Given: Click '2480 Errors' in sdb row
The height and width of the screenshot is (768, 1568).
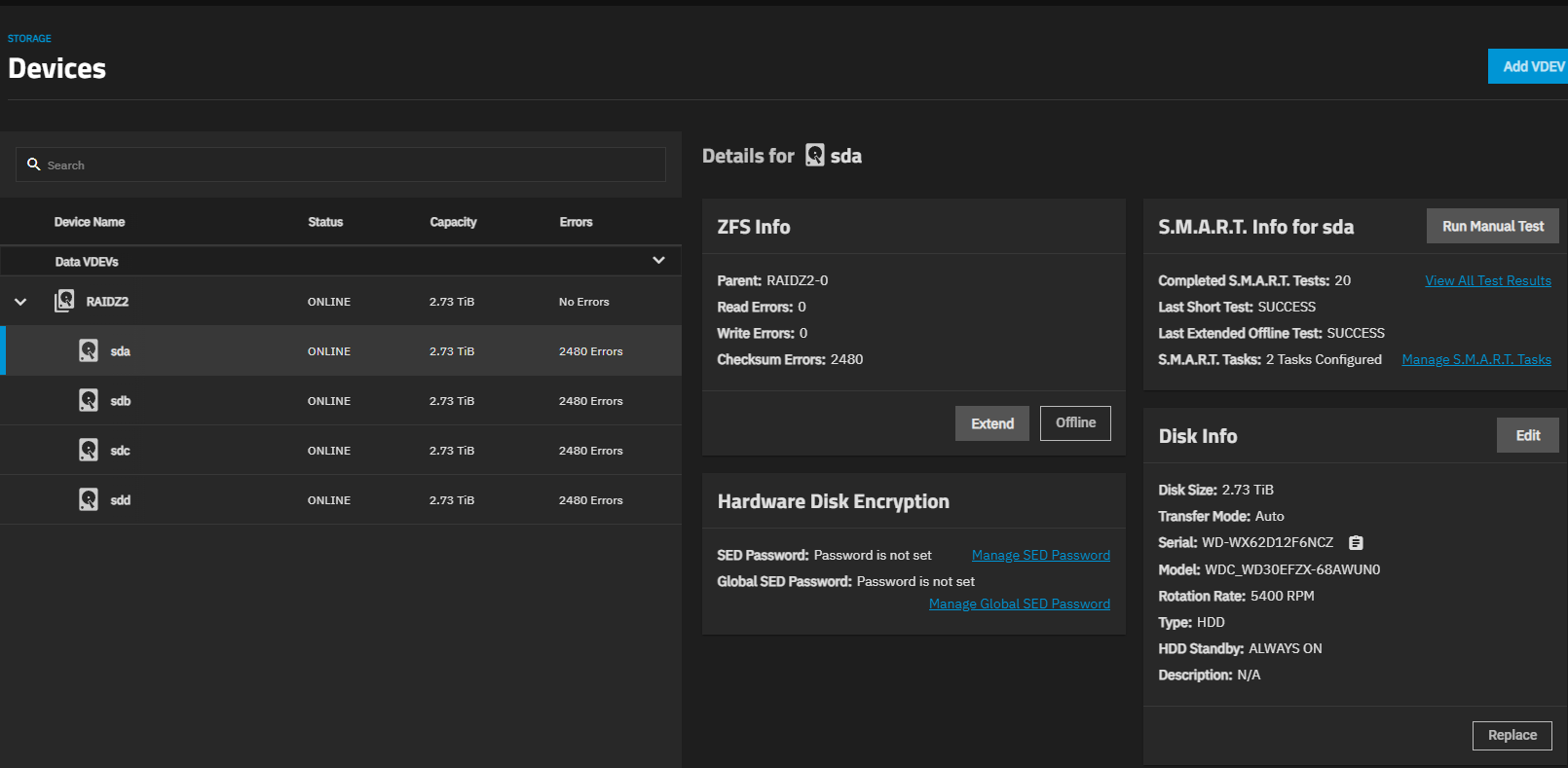Looking at the screenshot, I should [x=591, y=401].
